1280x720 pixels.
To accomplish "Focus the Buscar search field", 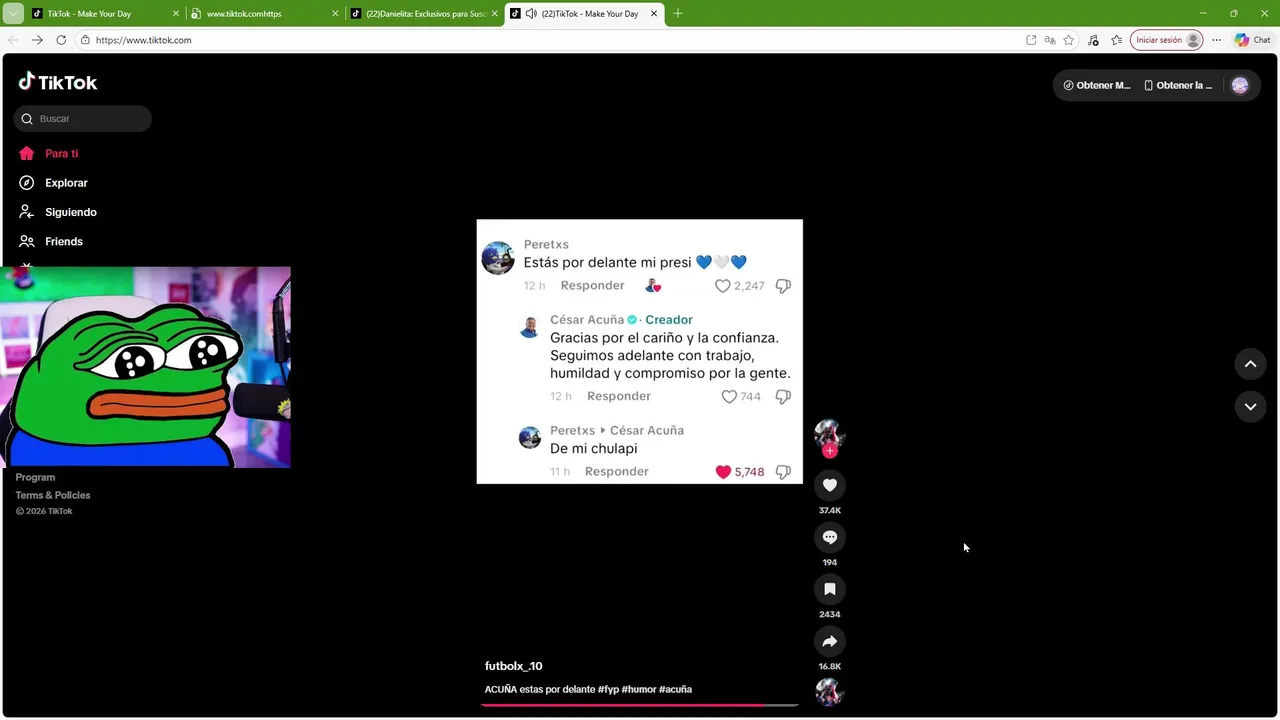I will pyautogui.click(x=83, y=119).
